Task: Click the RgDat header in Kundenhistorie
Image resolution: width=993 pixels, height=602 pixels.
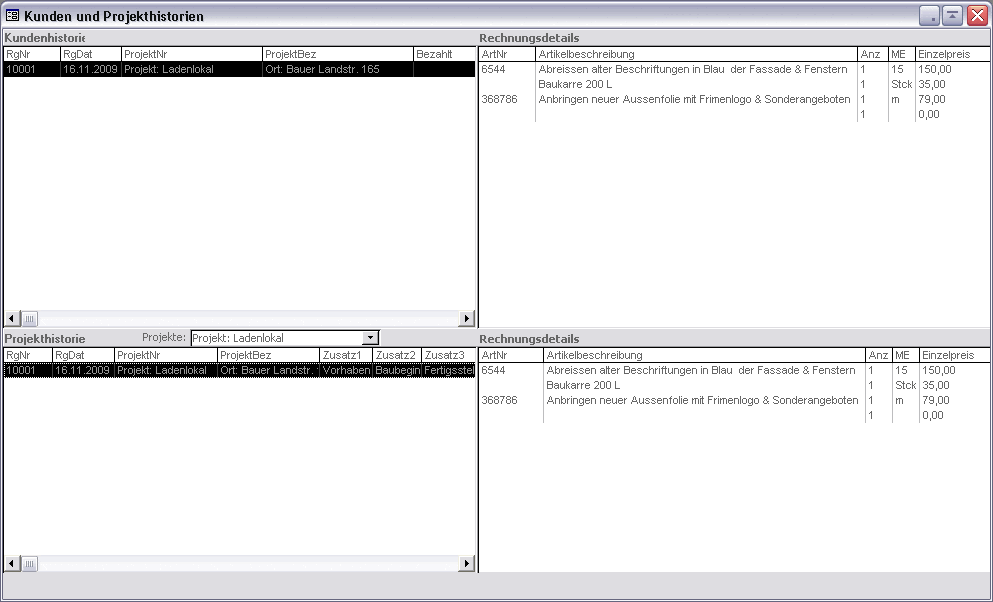Action: [x=90, y=54]
